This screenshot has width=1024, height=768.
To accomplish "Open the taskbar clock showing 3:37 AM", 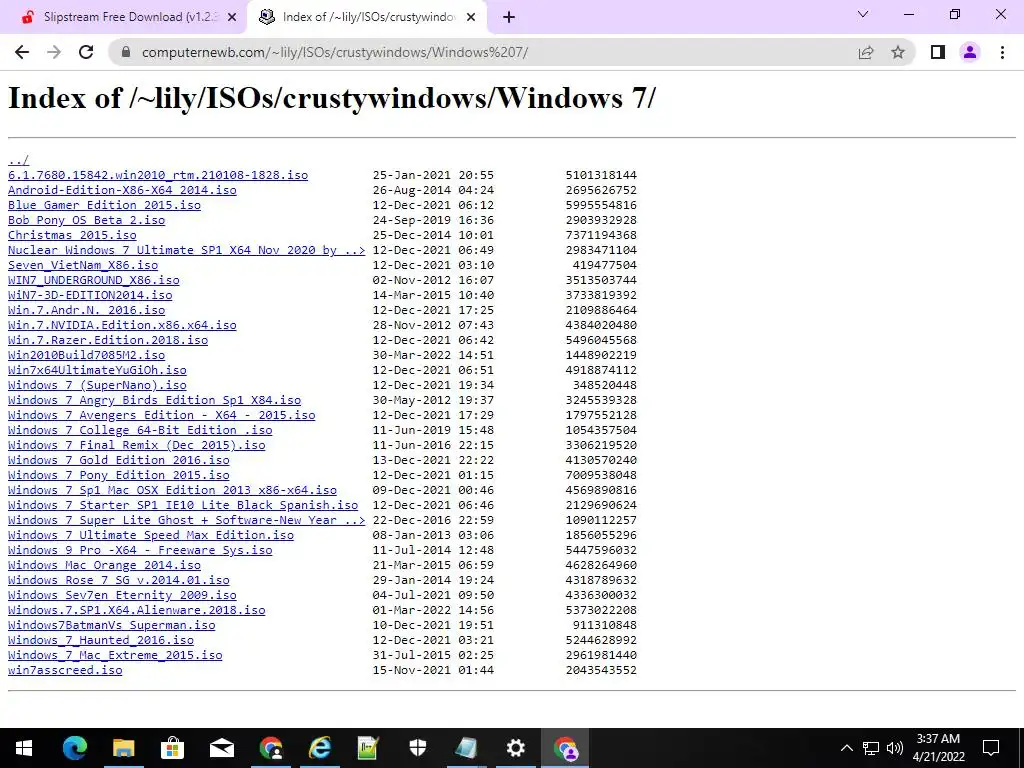I will (x=938, y=748).
